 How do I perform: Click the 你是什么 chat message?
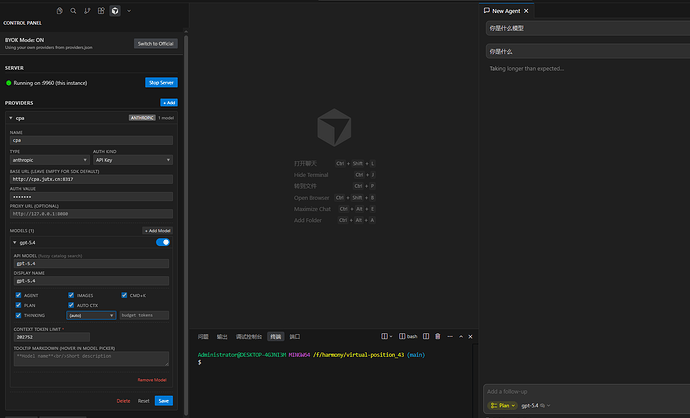(x=588, y=51)
